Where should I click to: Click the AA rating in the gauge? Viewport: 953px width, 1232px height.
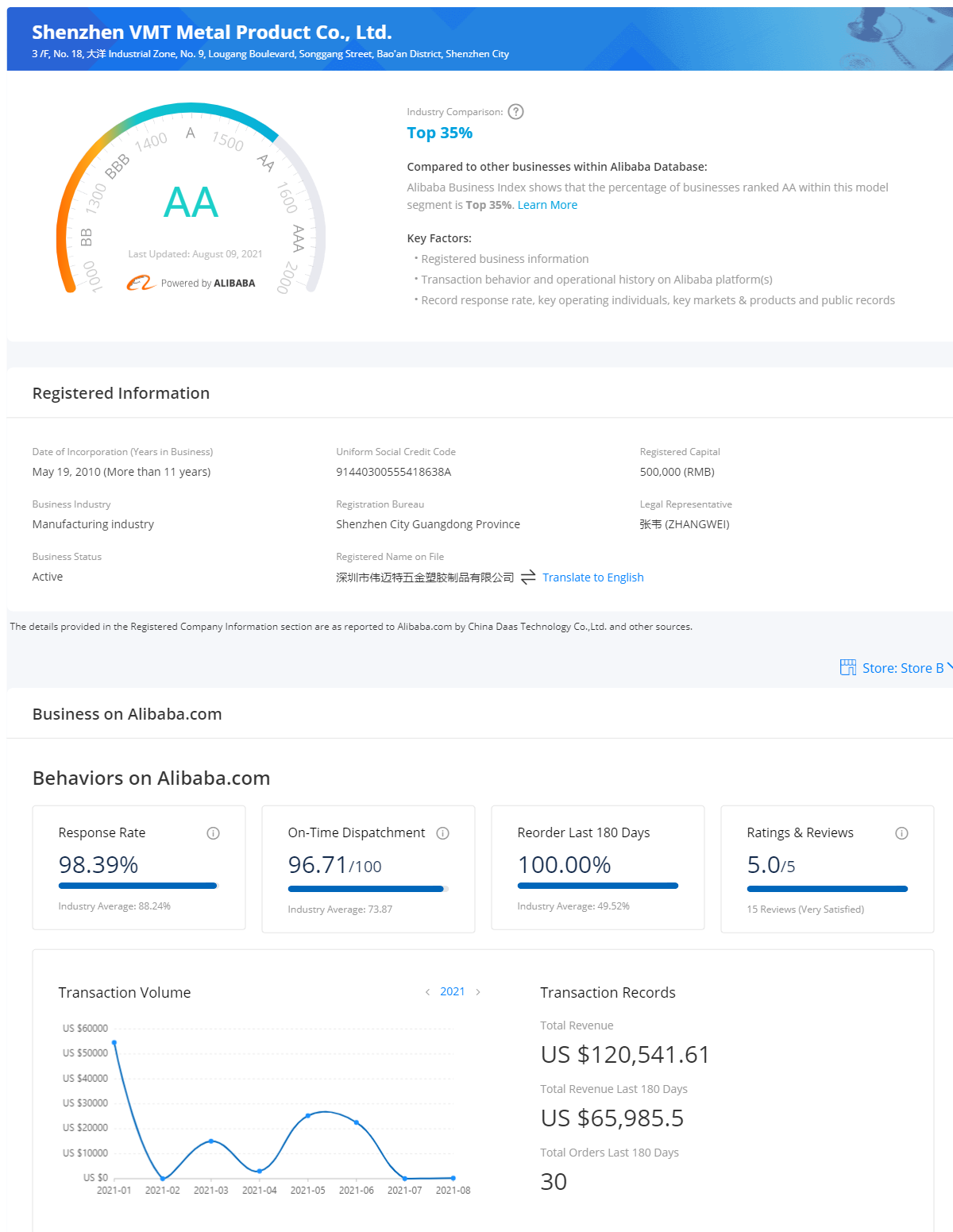(x=191, y=203)
